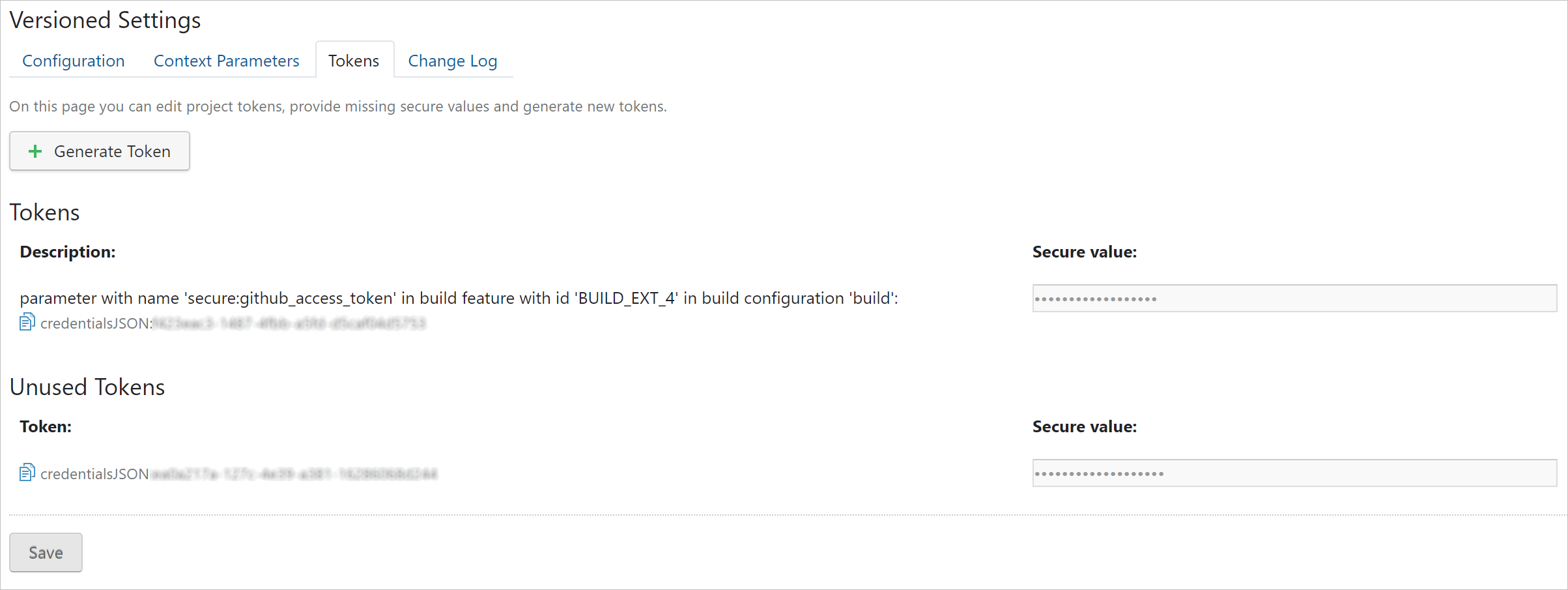The height and width of the screenshot is (590, 1568).
Task: Select the unused credentialsJSON token text
Action: (238, 474)
